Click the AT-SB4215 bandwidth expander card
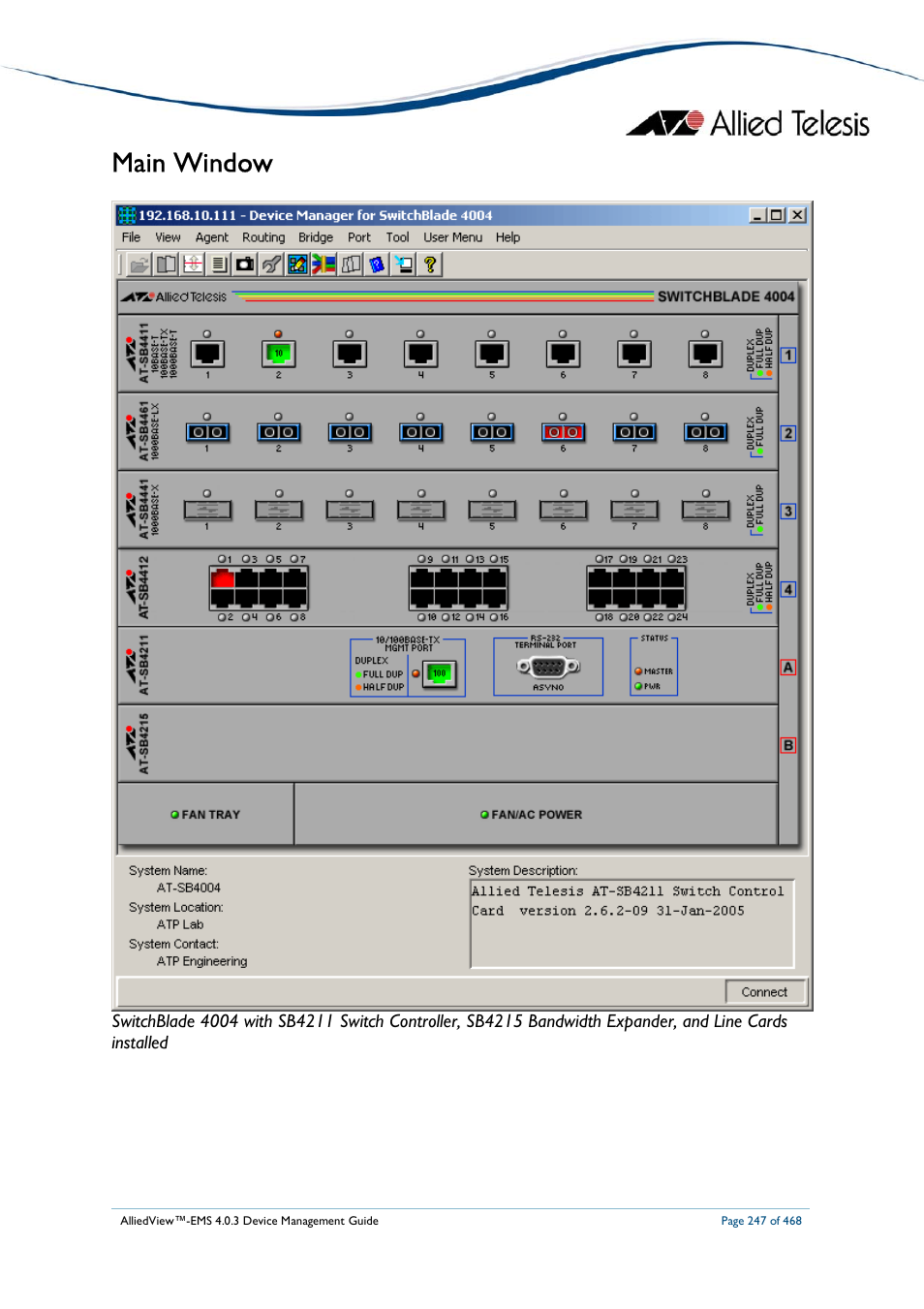The width and height of the screenshot is (924, 1309). click(447, 744)
